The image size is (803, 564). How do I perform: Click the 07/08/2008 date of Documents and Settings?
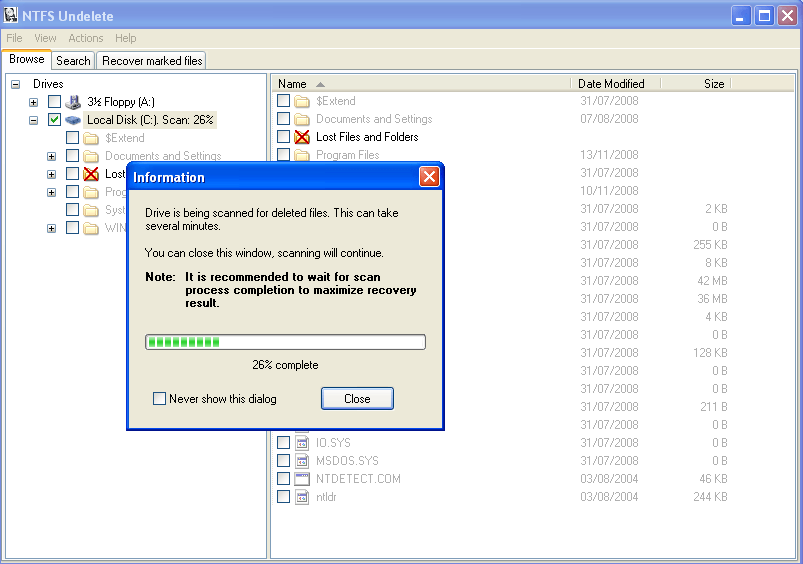609,119
